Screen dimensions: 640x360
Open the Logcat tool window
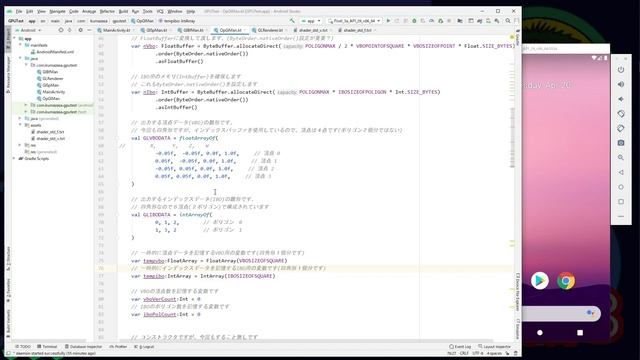pyautogui.click(x=144, y=347)
